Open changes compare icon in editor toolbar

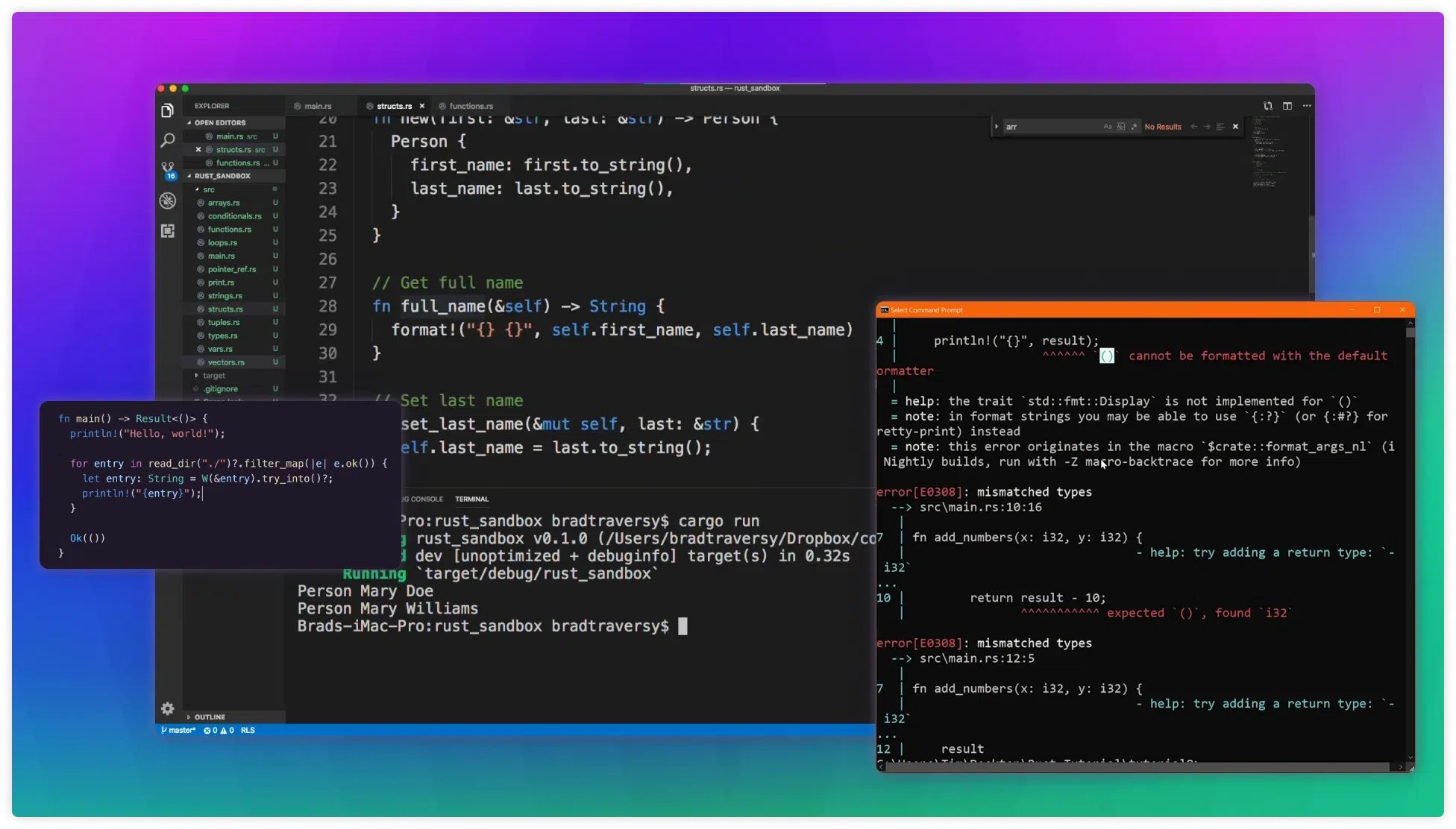tap(1267, 106)
